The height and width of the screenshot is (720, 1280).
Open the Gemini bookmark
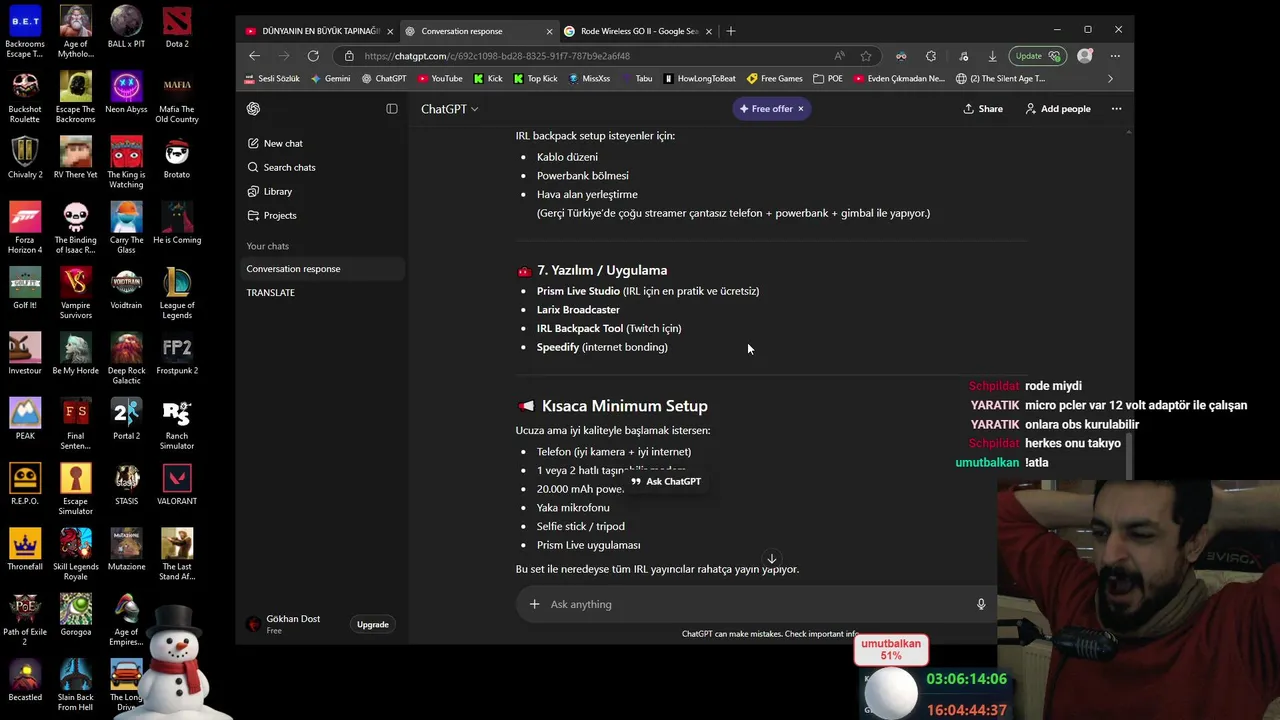[x=330, y=78]
